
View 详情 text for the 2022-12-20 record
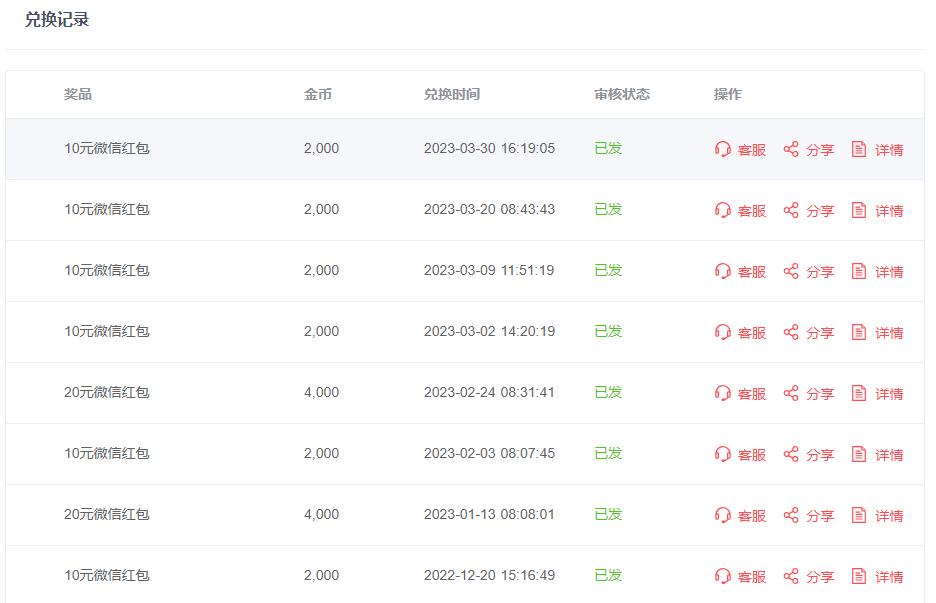[889, 577]
